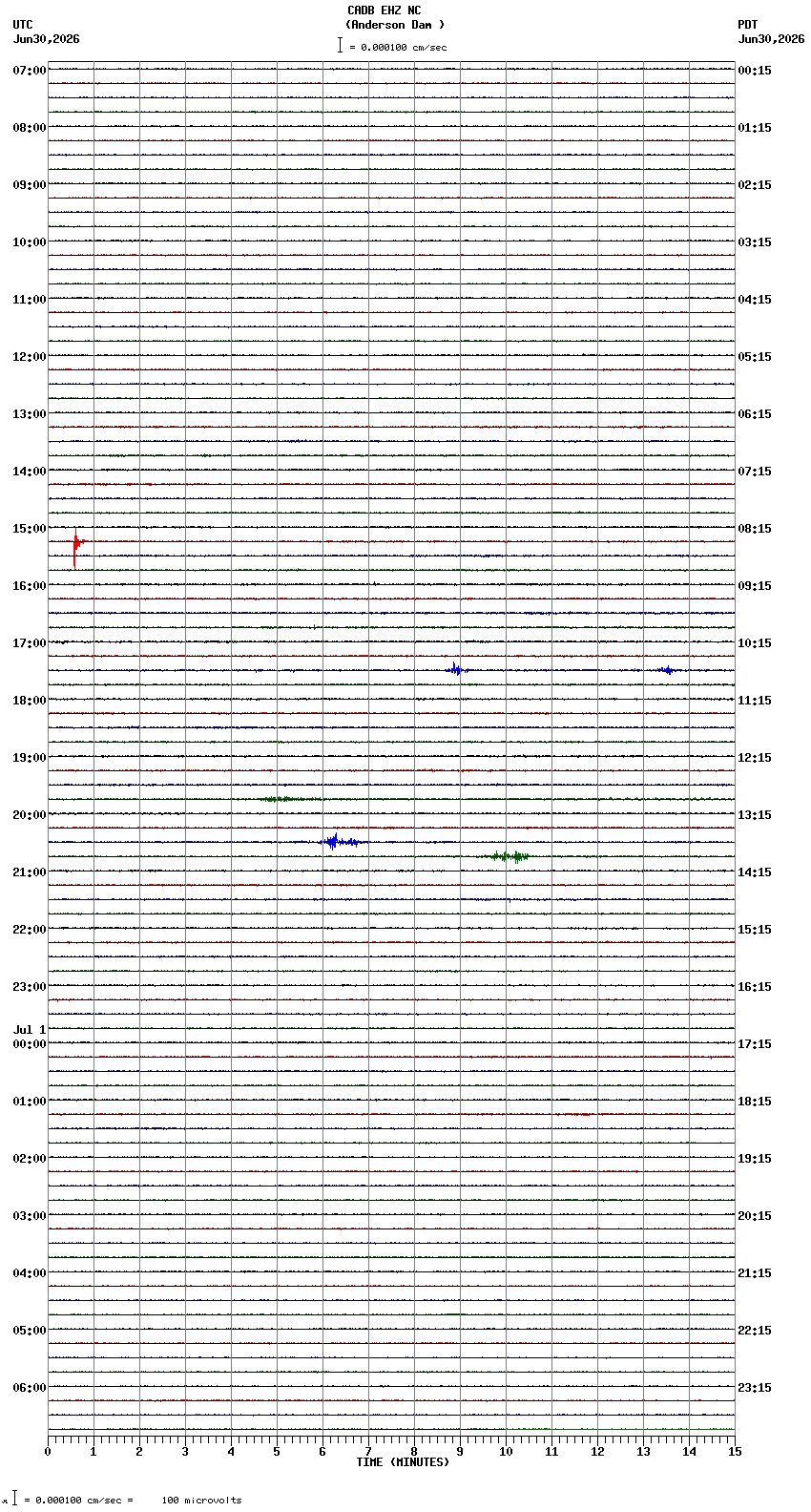Click the 10:15 PDT label
This screenshot has height=1512, width=811.
tap(755, 643)
